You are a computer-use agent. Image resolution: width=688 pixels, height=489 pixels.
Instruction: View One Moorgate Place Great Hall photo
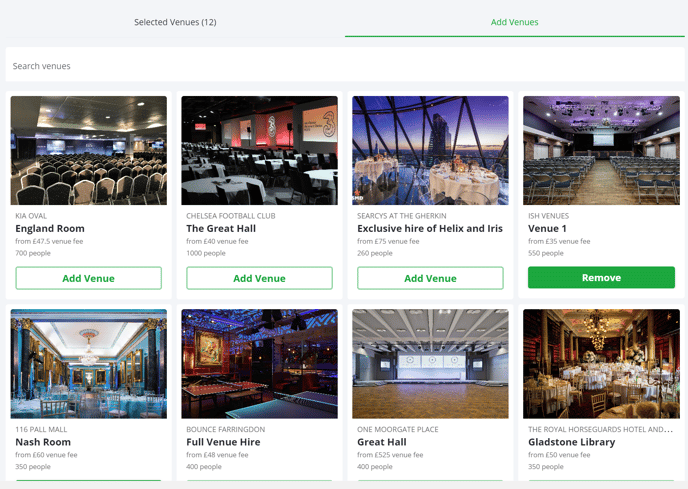(430, 364)
